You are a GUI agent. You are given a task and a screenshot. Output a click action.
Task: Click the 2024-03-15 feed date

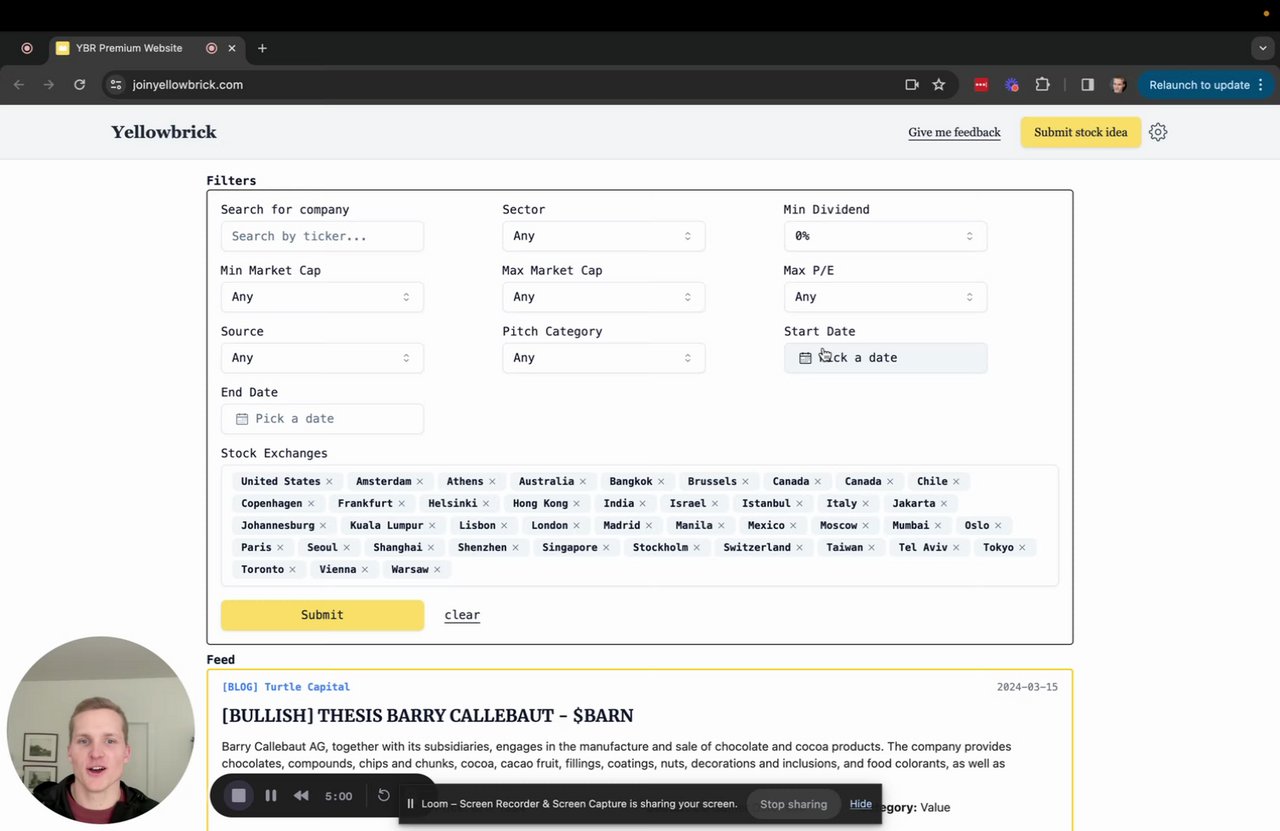(1027, 687)
